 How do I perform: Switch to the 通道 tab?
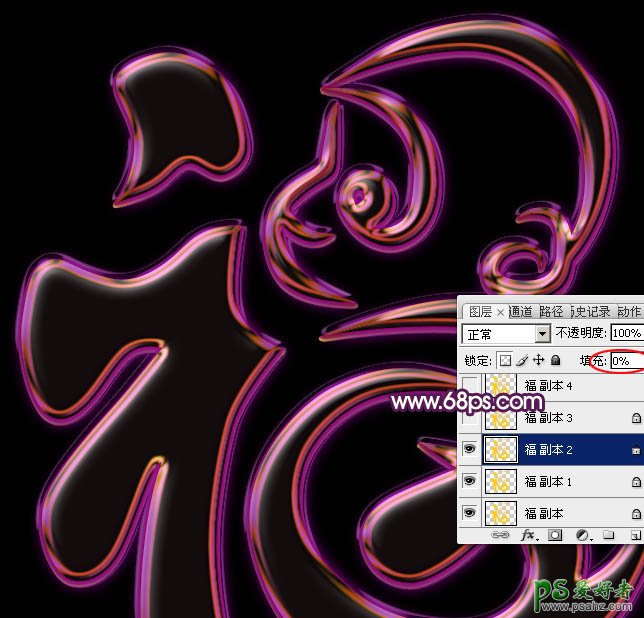(521, 312)
